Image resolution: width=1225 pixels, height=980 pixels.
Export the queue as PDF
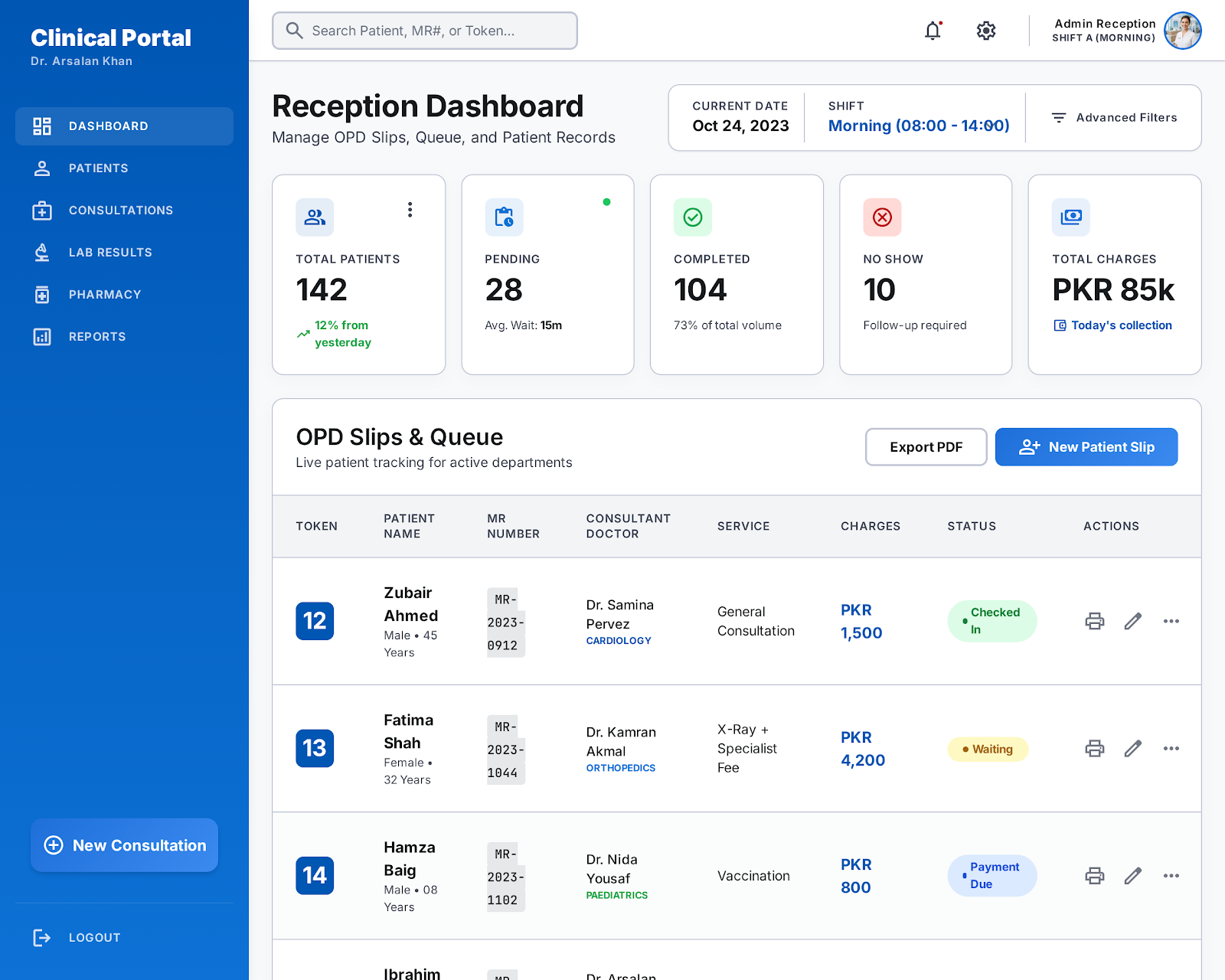pos(926,447)
